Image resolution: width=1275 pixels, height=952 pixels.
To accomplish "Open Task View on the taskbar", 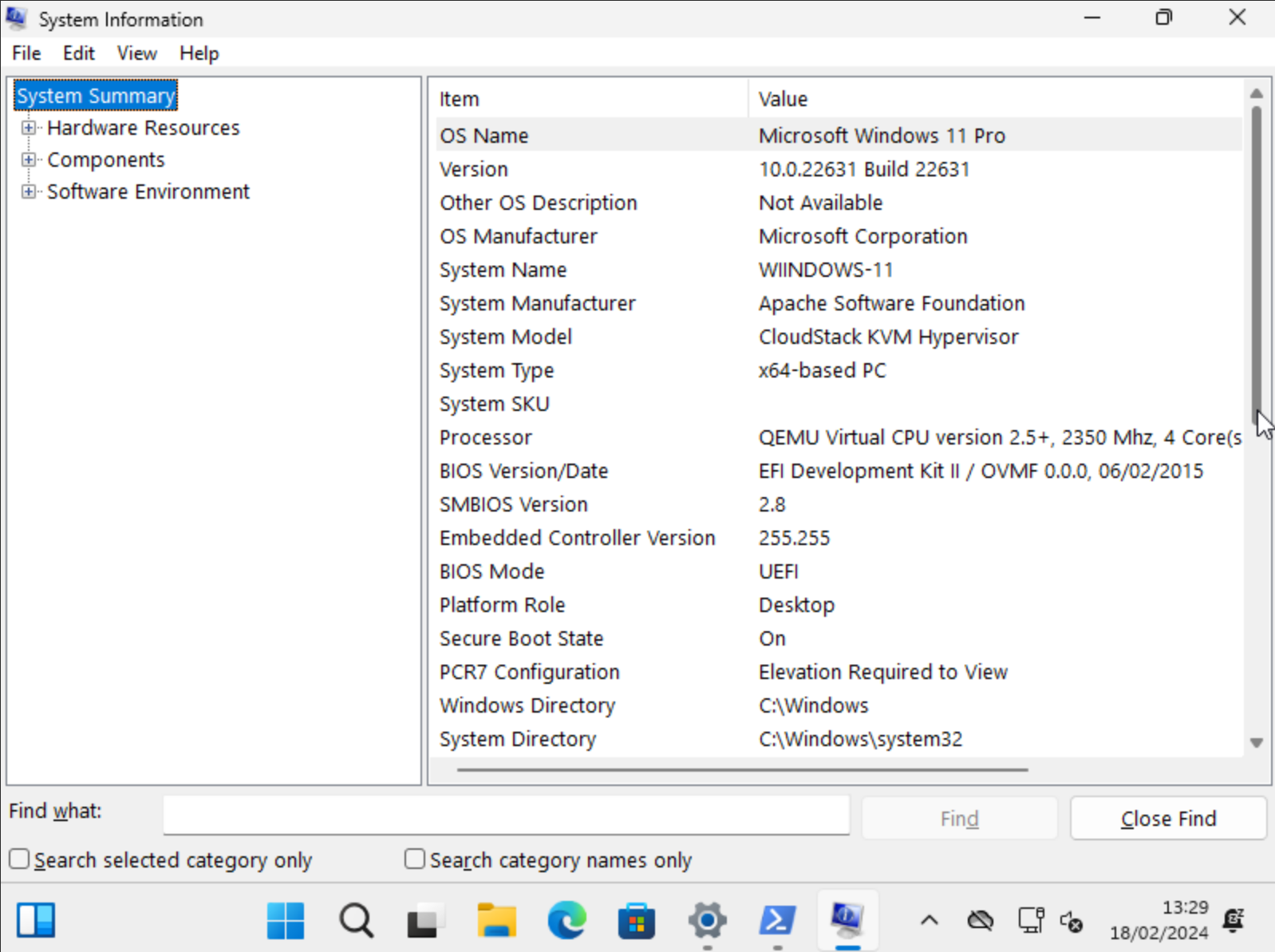I will 425,921.
